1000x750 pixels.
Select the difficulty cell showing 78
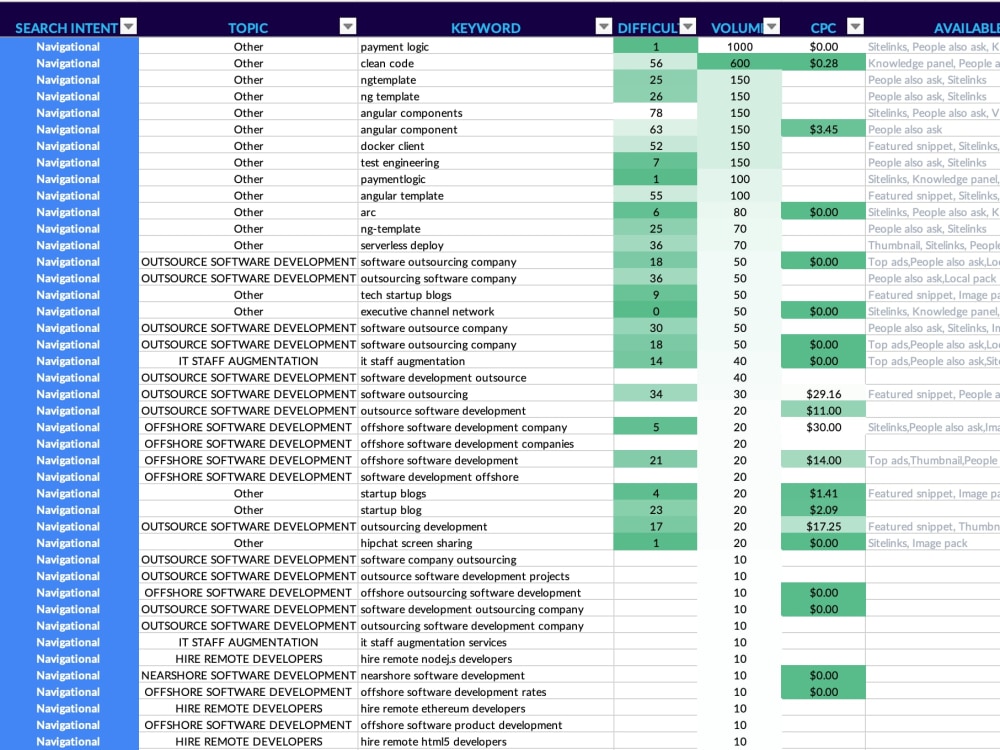656,113
